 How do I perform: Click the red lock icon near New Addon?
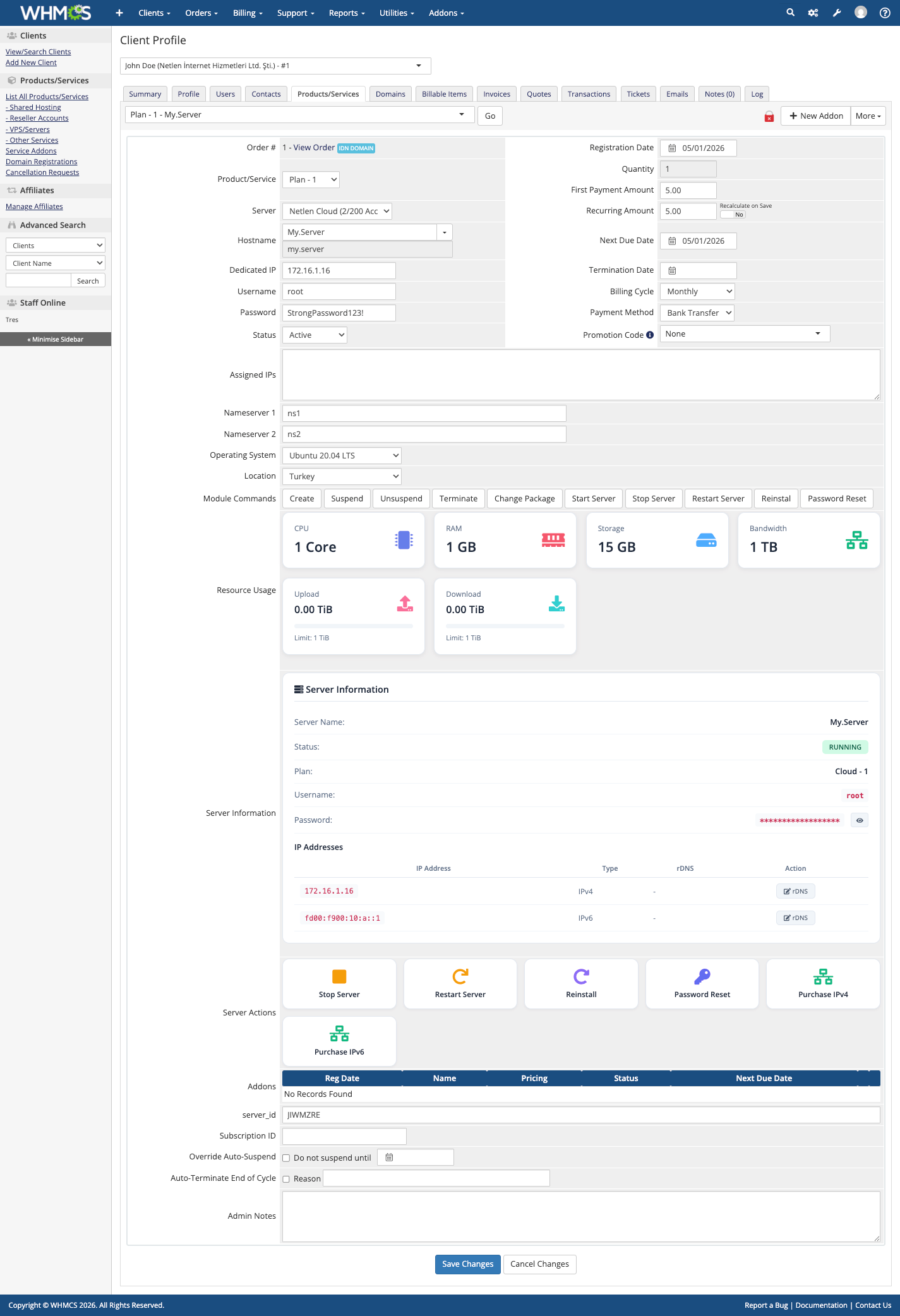pos(769,116)
